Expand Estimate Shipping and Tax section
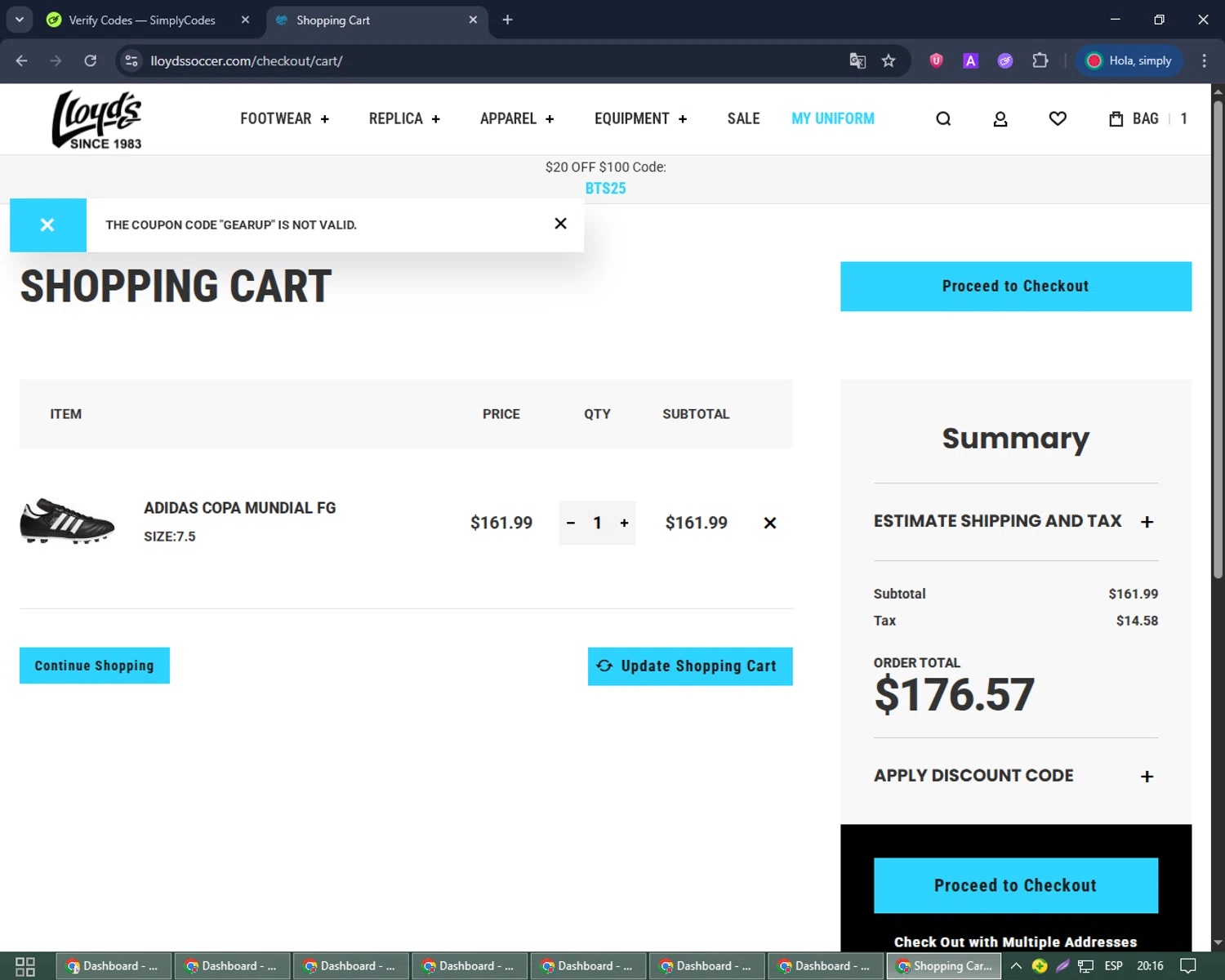1225x980 pixels. [1016, 521]
